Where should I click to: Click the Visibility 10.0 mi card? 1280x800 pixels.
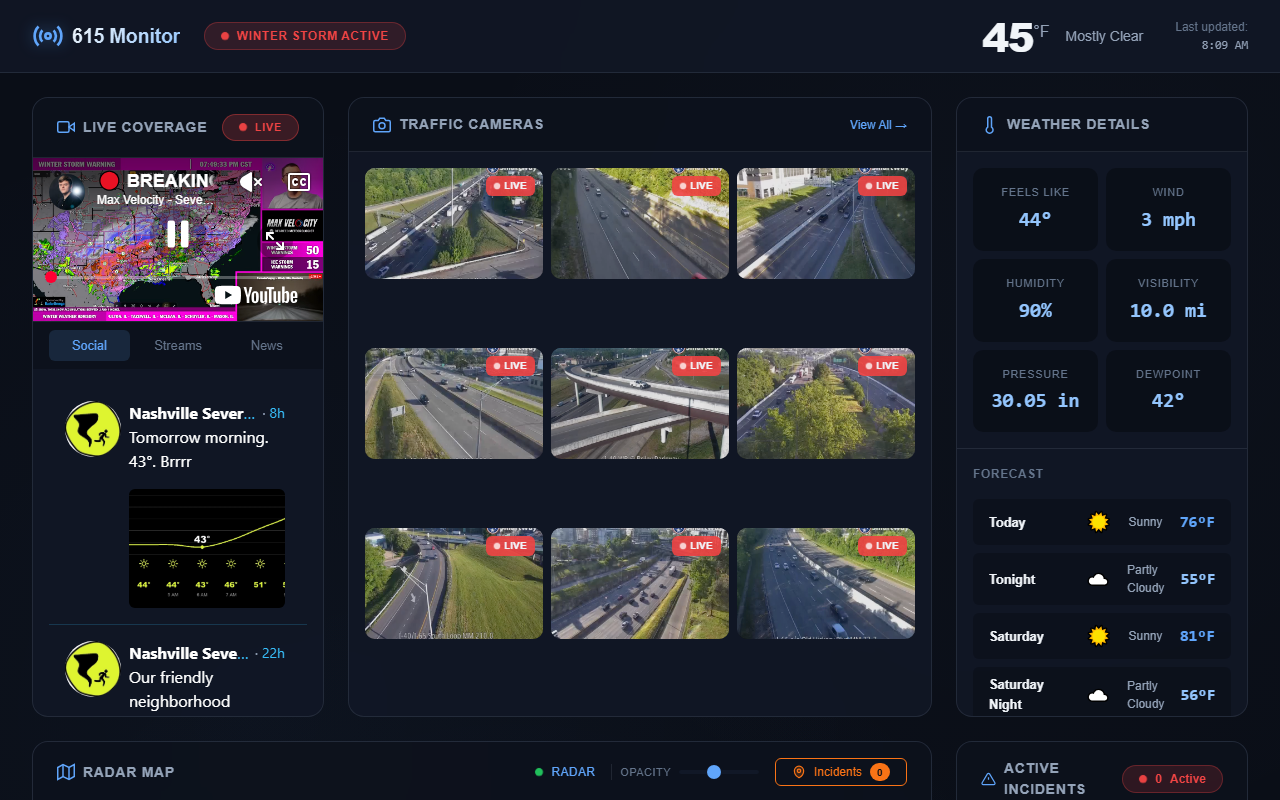(1168, 300)
